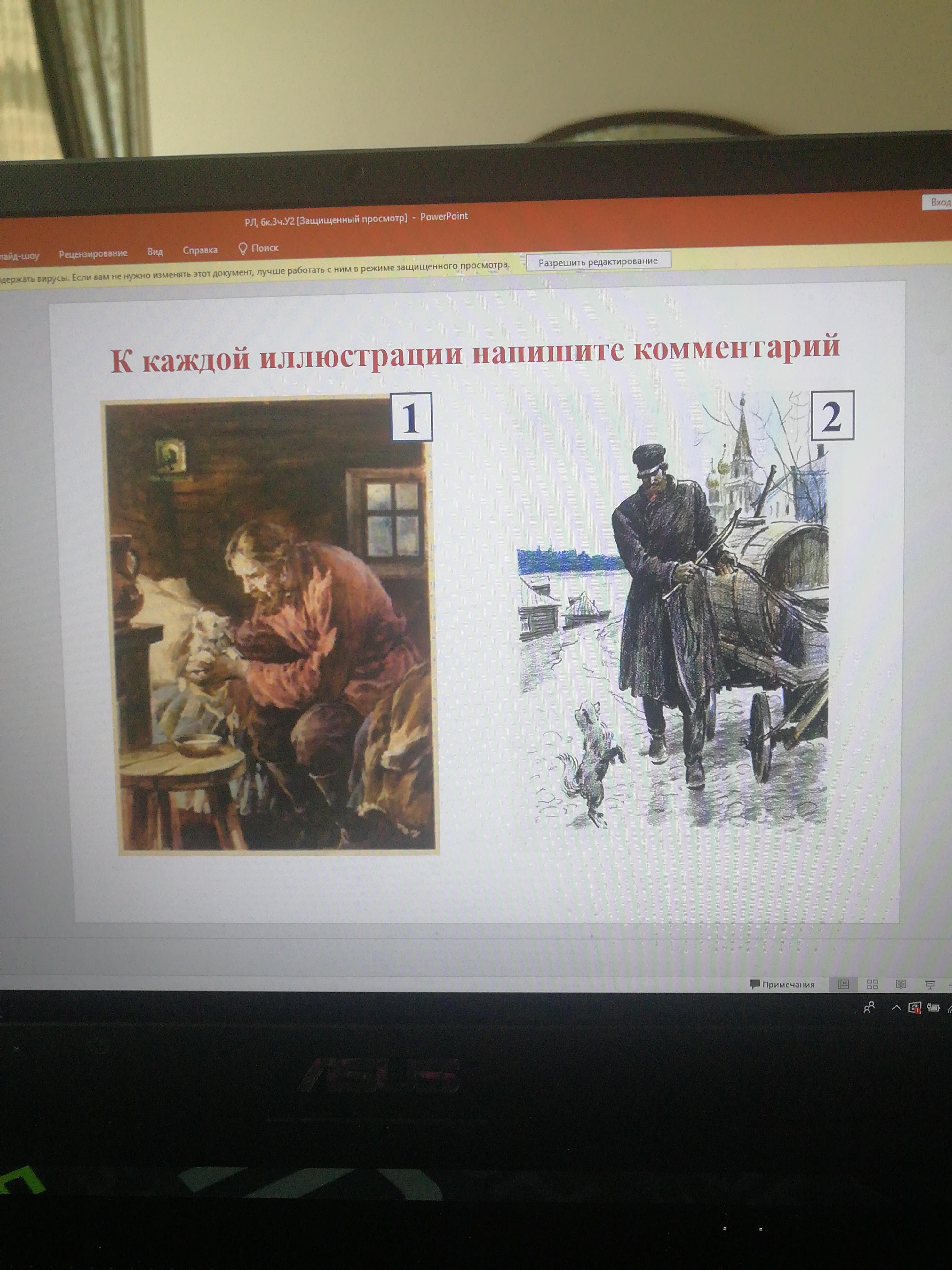
Task: Switch to Reading view icon
Action: [901, 984]
